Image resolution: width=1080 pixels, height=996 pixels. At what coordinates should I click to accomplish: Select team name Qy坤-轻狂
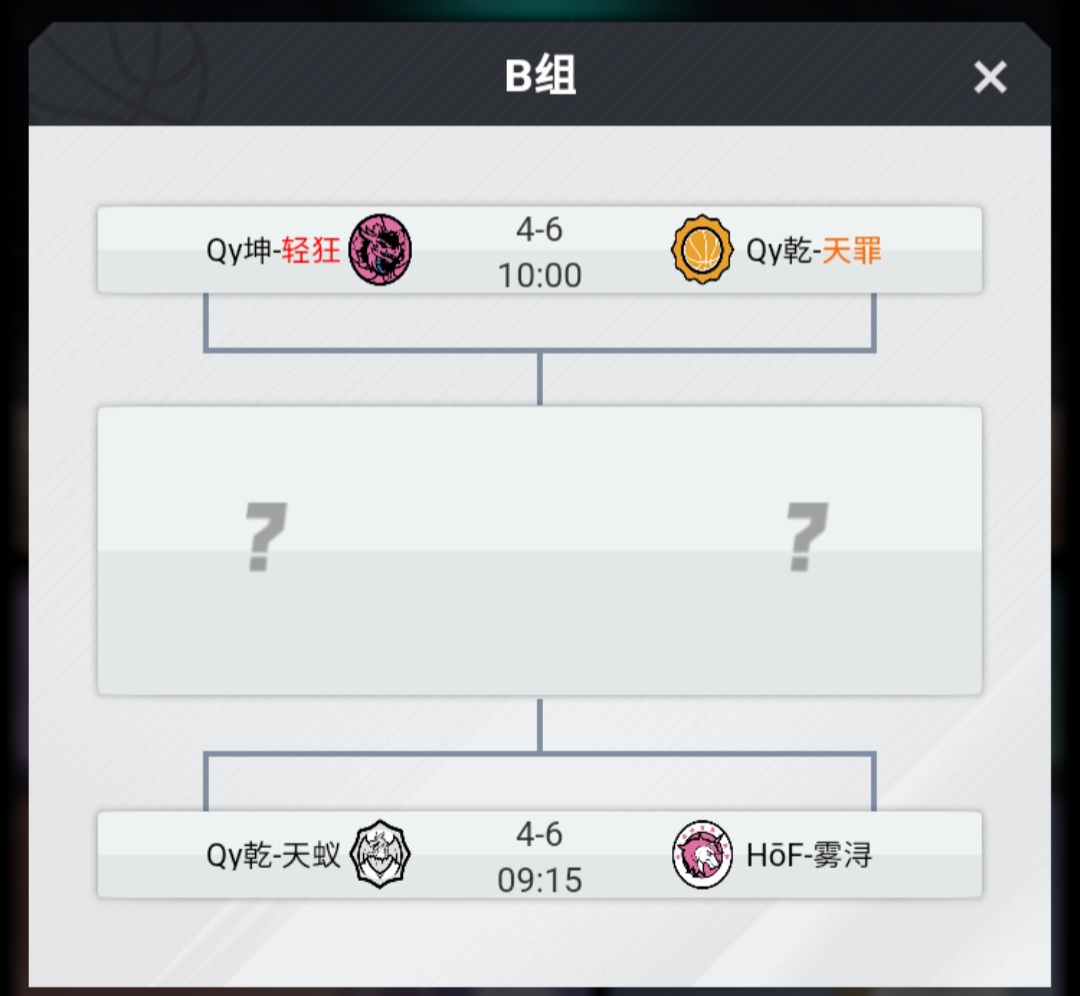[x=273, y=250]
